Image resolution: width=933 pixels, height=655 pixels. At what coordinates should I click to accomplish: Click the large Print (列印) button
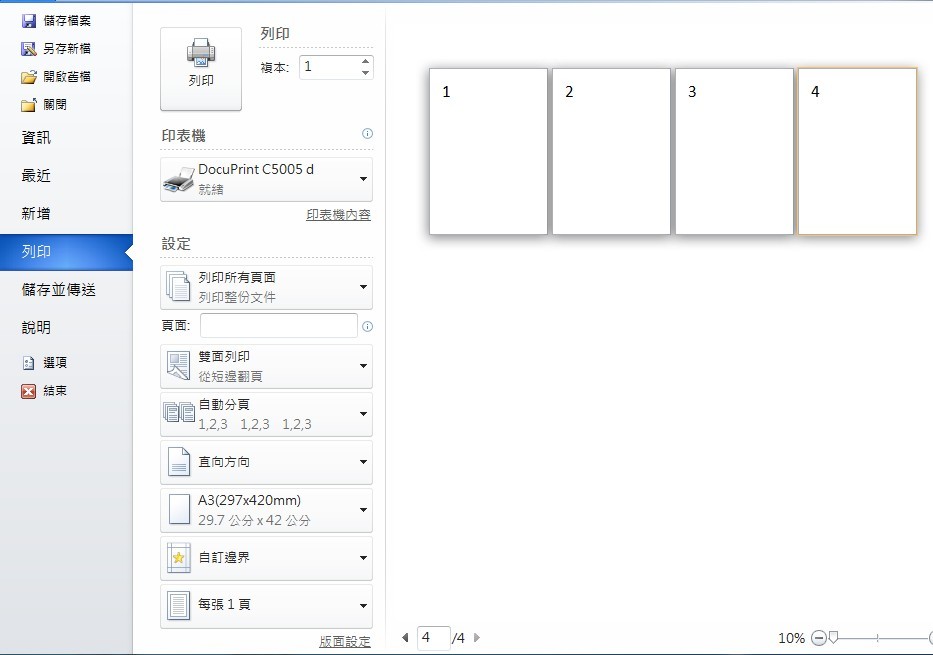201,69
